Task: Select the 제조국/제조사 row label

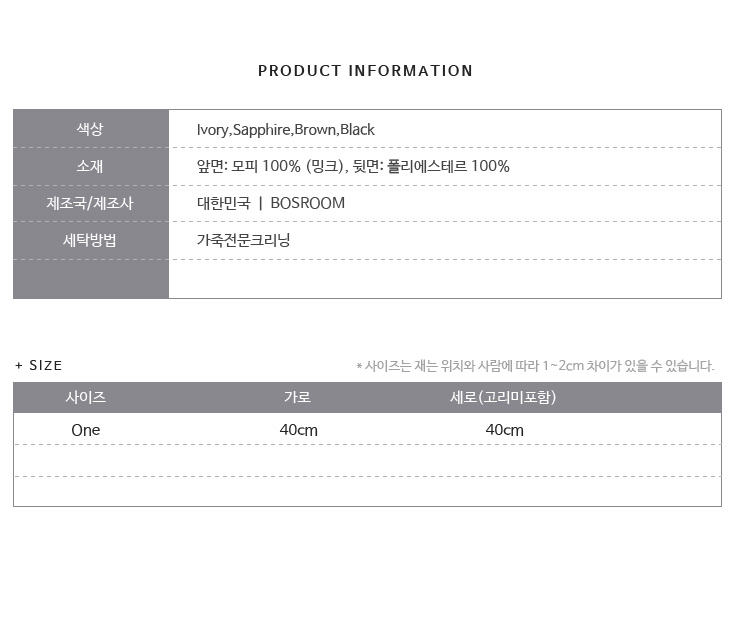Action: 90,203
